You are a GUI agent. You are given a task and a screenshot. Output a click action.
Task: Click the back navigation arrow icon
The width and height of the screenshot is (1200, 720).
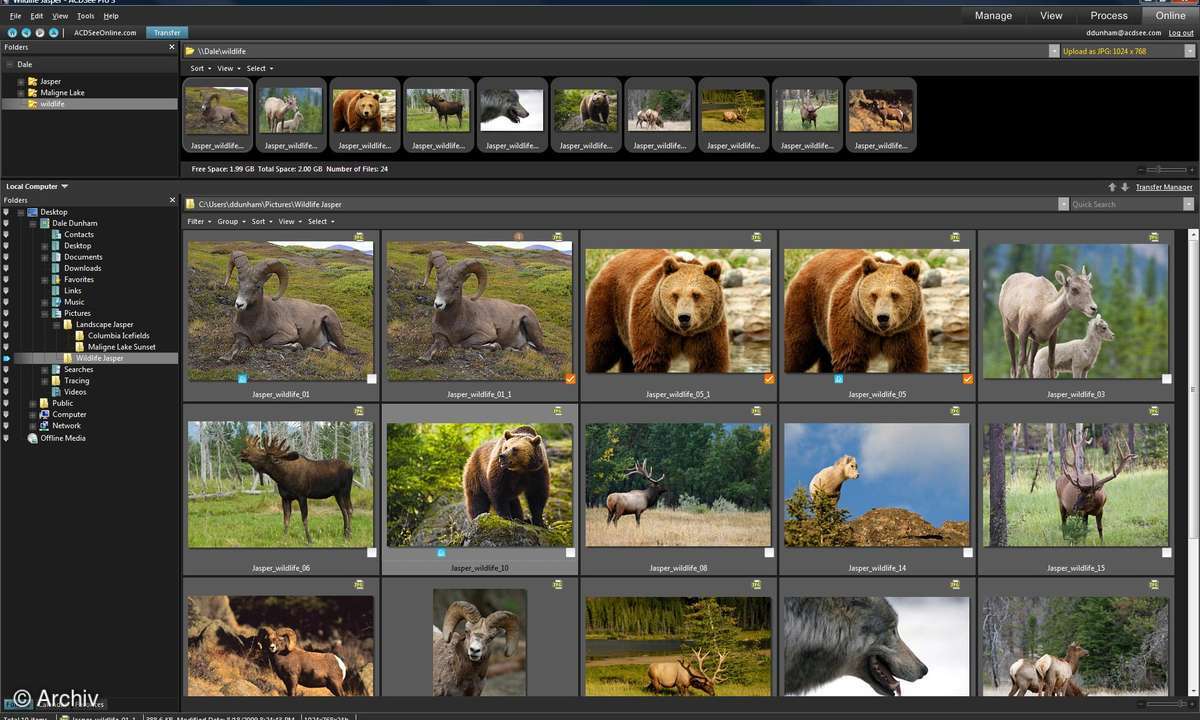tap(25, 33)
